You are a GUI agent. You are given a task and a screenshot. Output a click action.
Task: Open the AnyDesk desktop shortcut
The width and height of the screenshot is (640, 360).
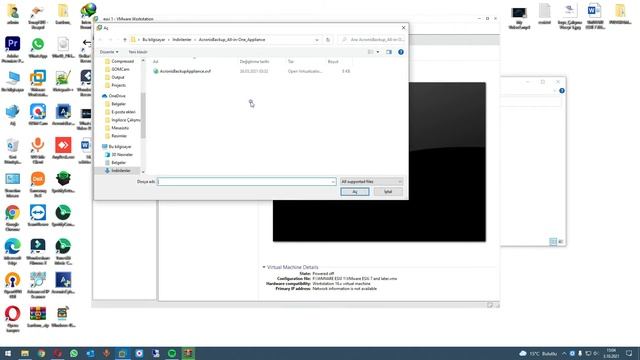pyautogui.click(x=63, y=148)
